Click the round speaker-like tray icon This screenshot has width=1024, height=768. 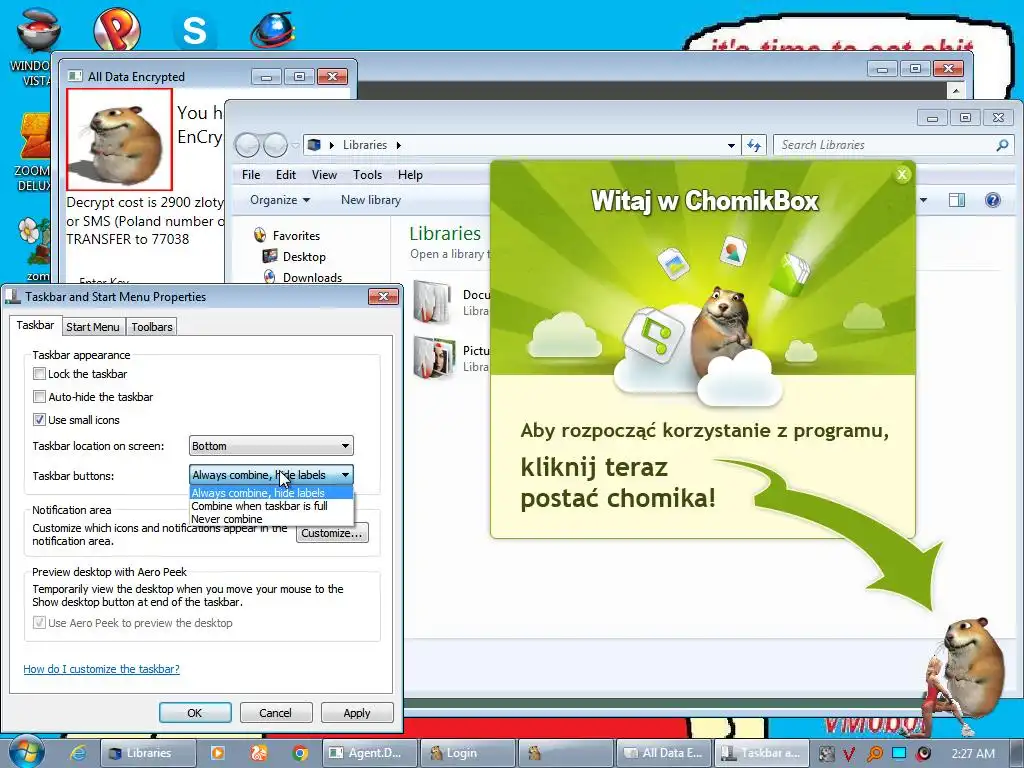click(x=923, y=754)
